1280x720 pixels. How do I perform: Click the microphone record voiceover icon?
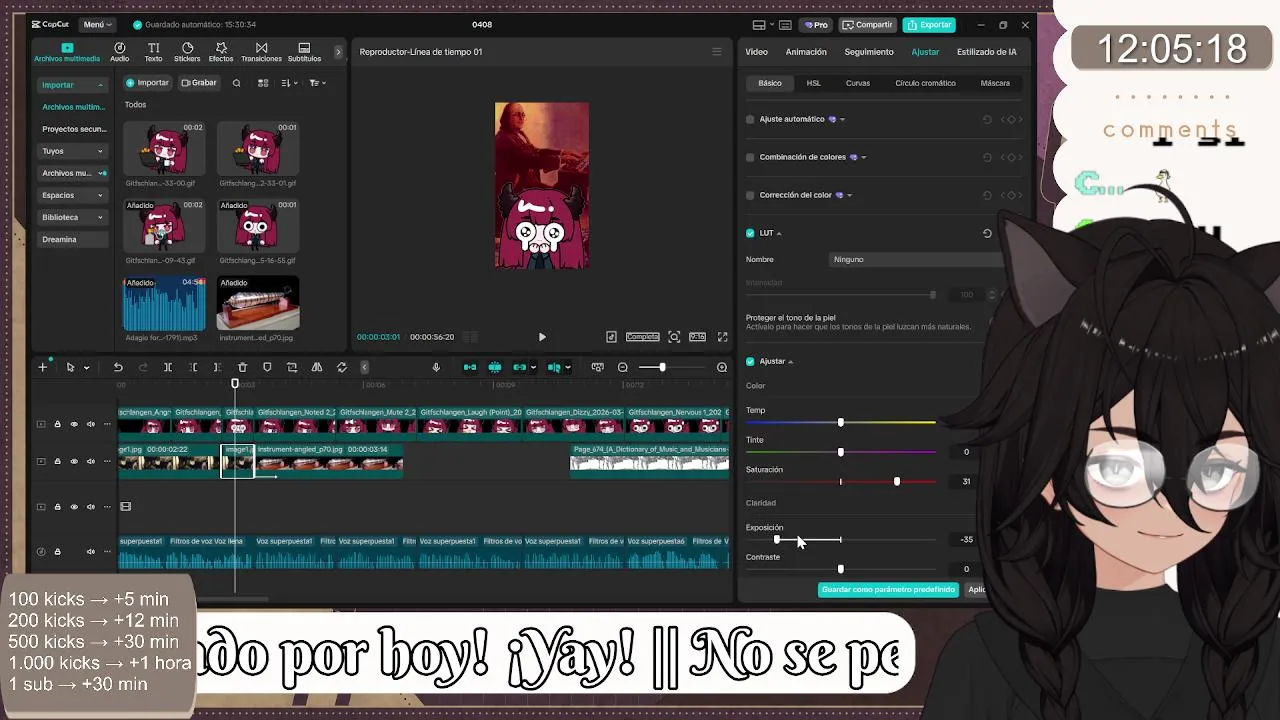[x=436, y=367]
